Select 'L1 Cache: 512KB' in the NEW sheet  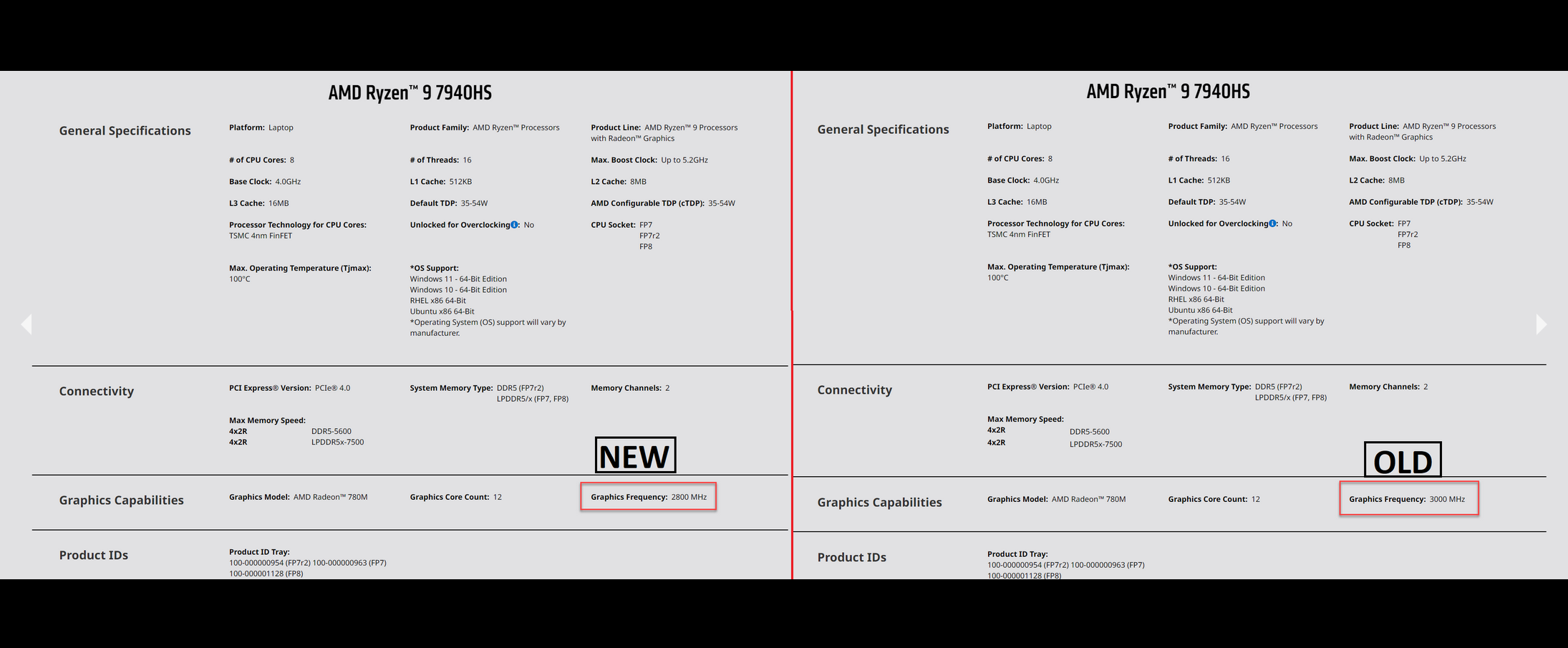coord(441,181)
